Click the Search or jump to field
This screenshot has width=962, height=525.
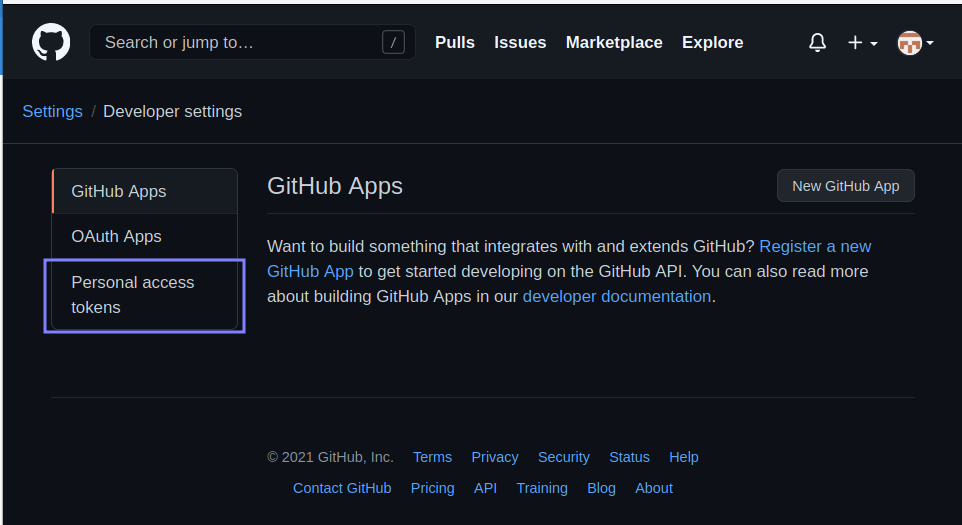[240, 43]
